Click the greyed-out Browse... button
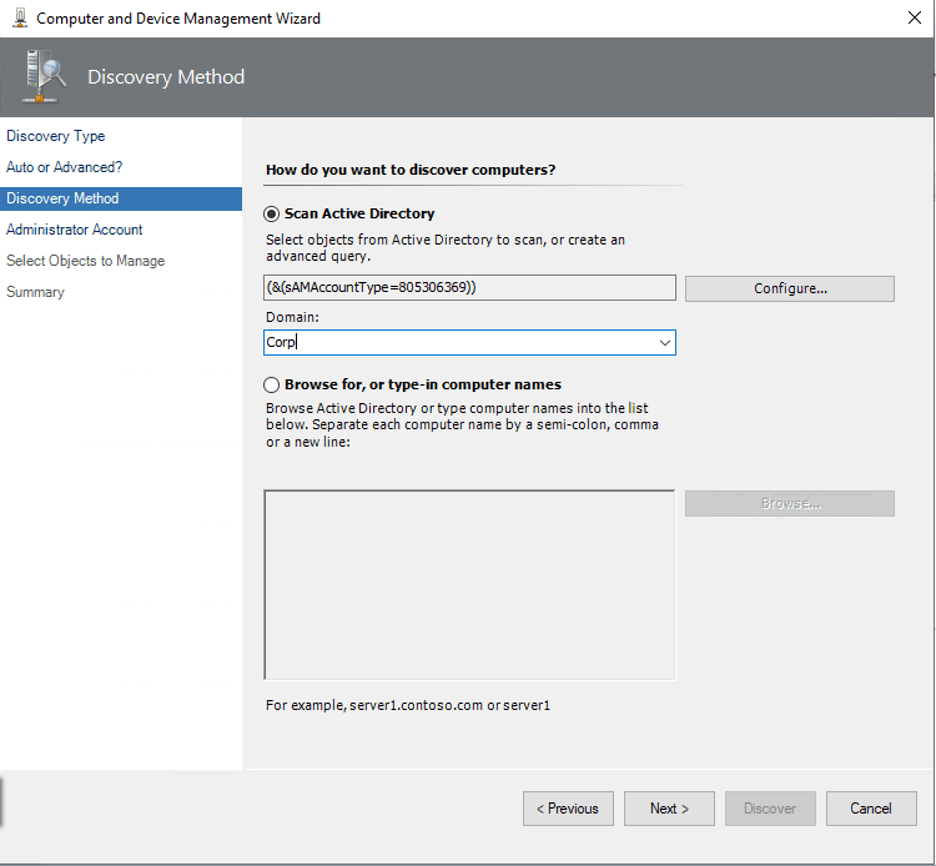Viewport: 936px width, 866px height. point(789,503)
